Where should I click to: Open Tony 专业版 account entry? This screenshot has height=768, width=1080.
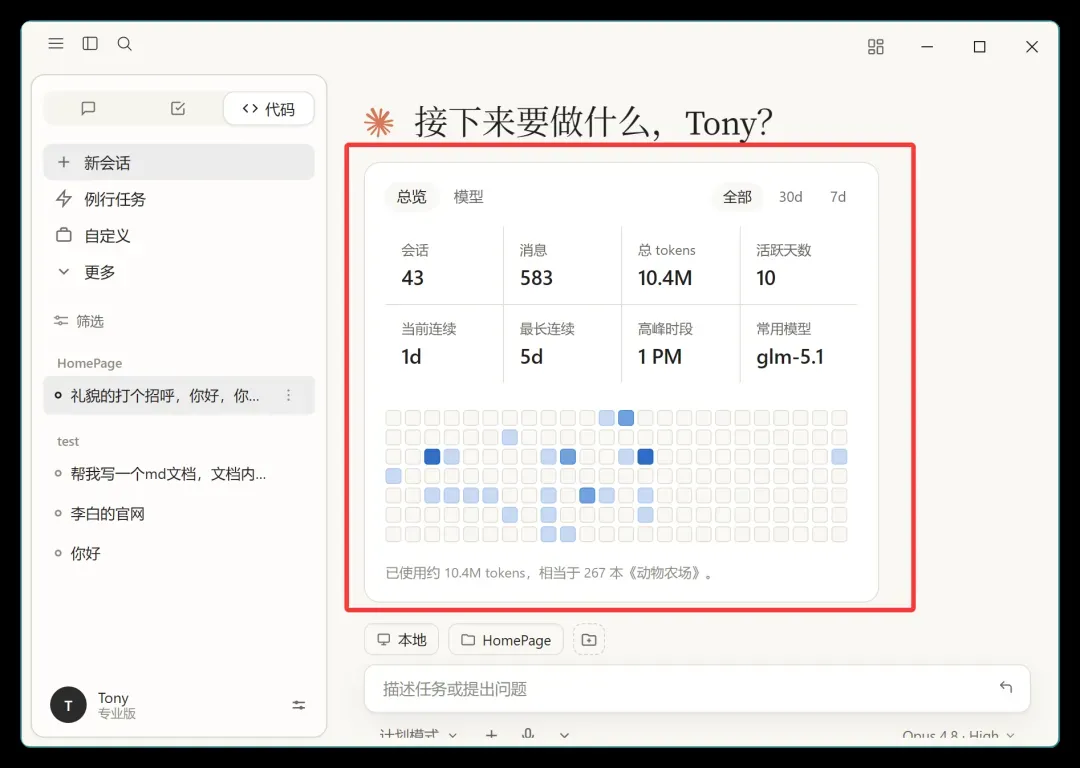pos(116,705)
